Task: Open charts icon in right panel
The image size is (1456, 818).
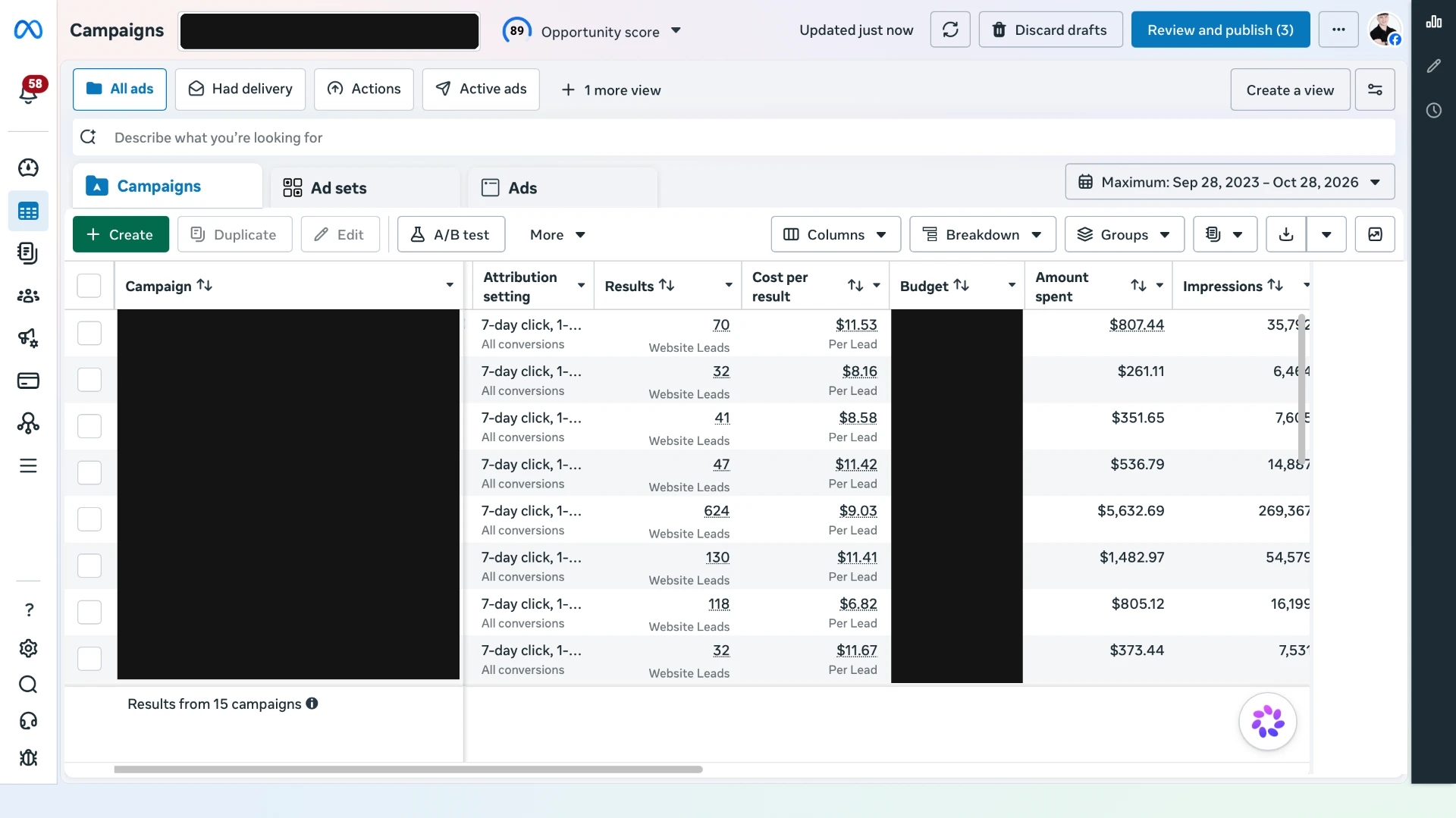Action: pos(1433,22)
